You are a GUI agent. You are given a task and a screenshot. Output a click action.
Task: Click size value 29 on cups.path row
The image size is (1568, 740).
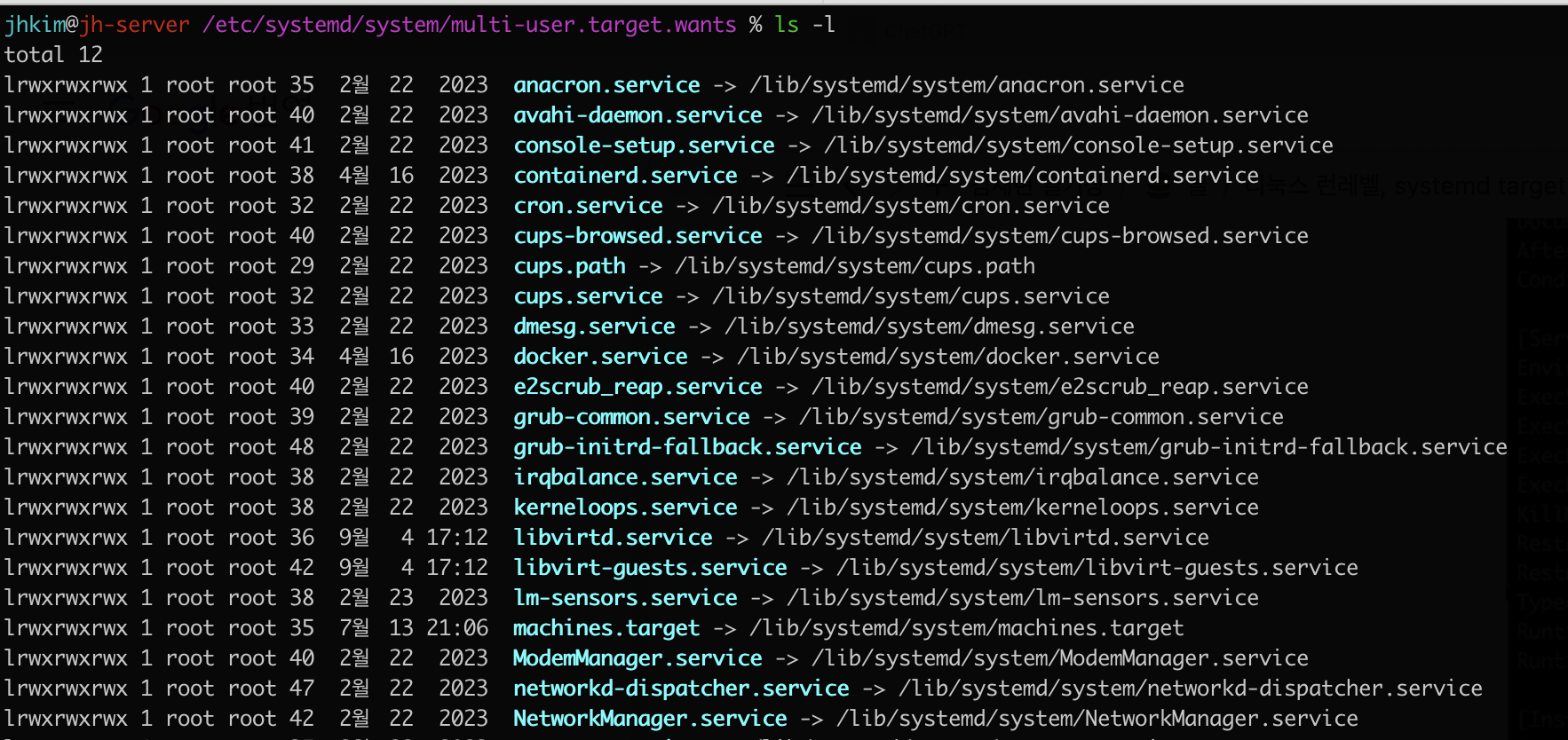[x=302, y=266]
